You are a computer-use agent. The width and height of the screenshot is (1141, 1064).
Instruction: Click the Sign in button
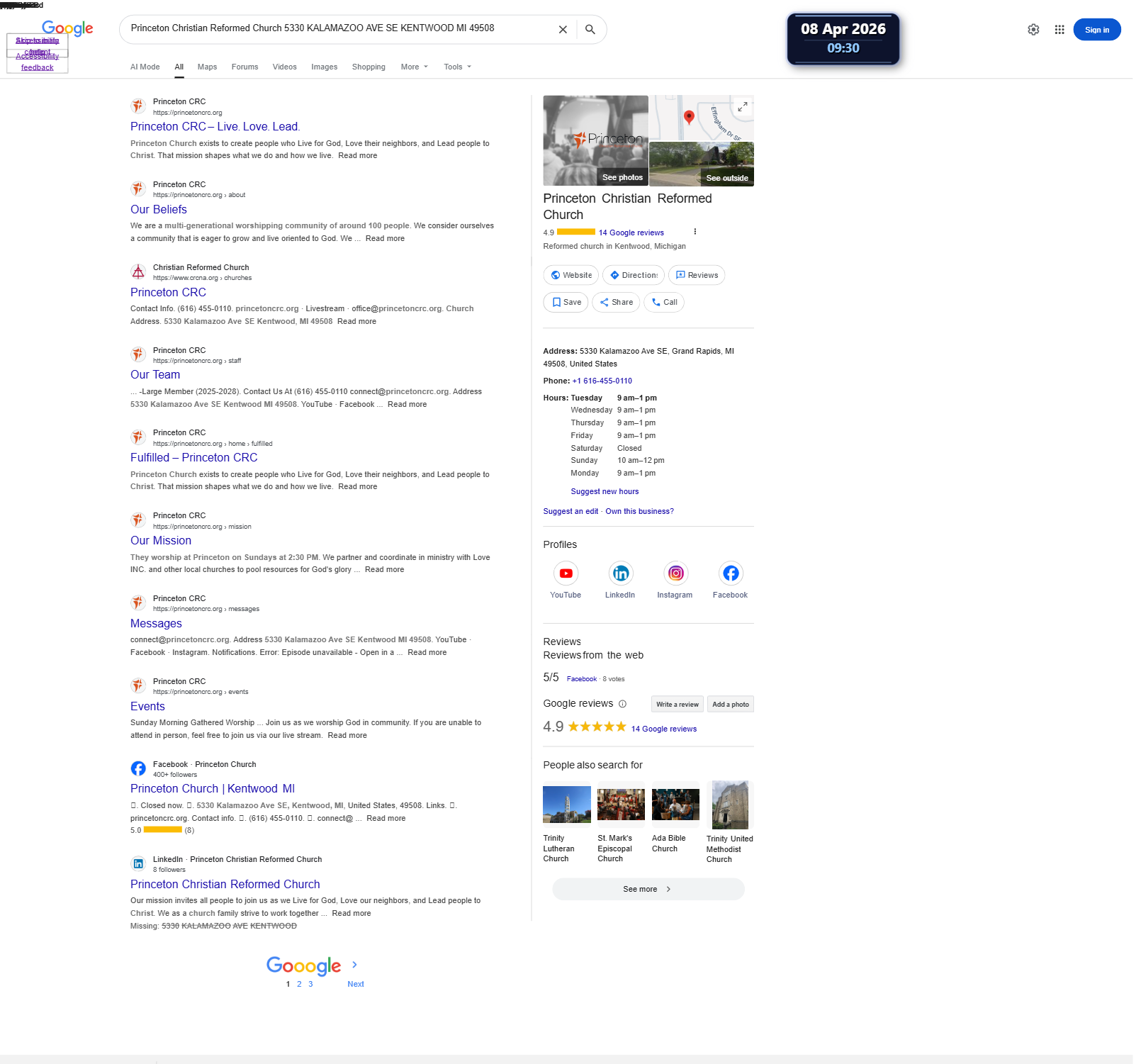[1096, 30]
